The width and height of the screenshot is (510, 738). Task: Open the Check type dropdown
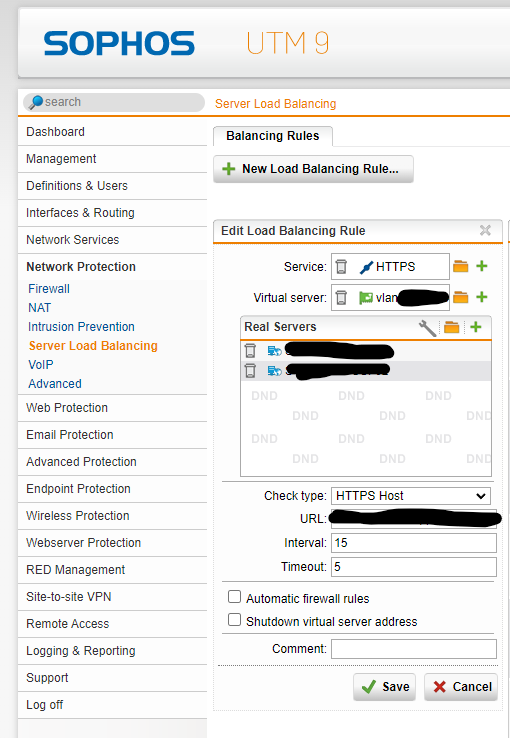click(x=411, y=496)
